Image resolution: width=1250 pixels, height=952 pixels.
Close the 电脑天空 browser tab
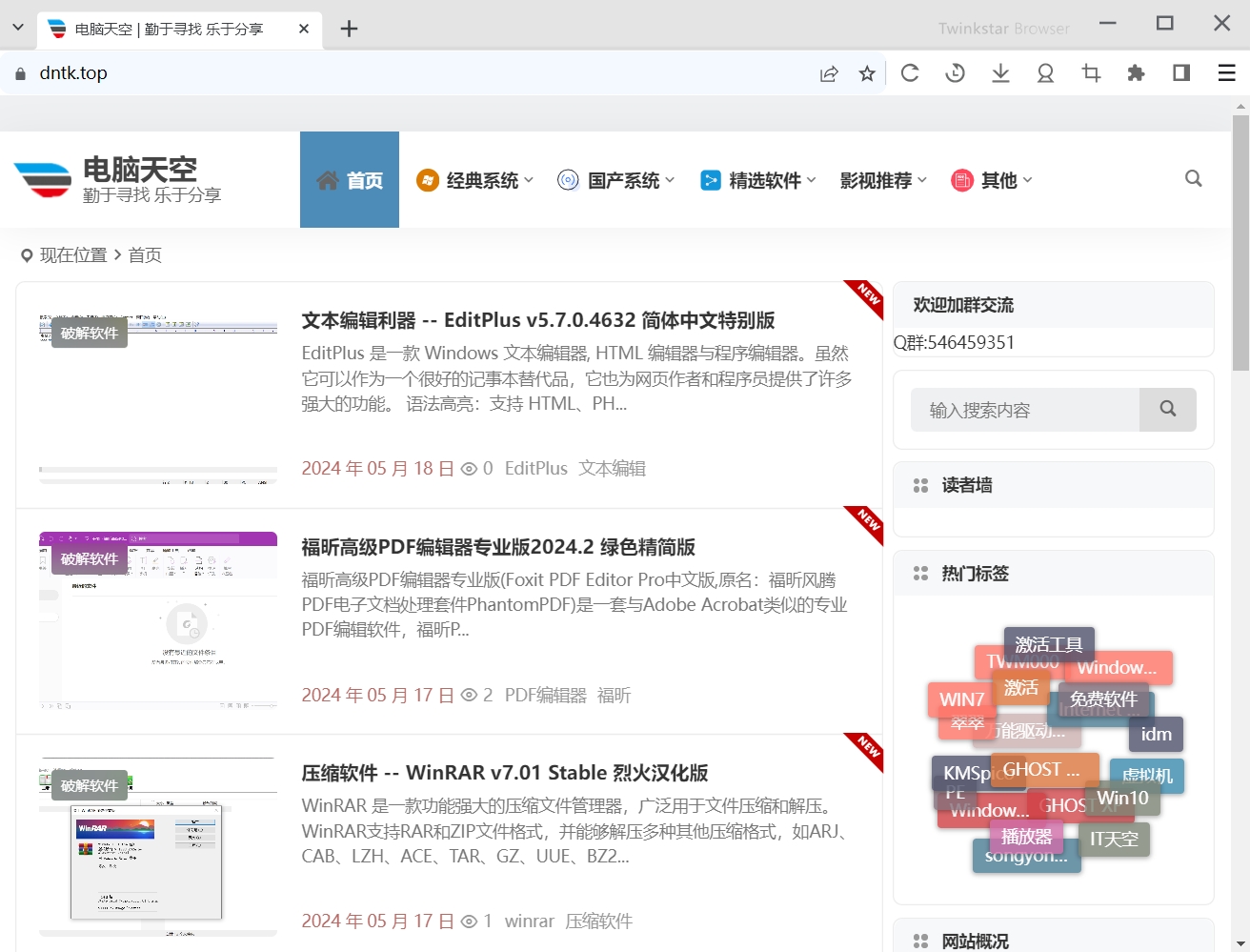click(x=304, y=29)
